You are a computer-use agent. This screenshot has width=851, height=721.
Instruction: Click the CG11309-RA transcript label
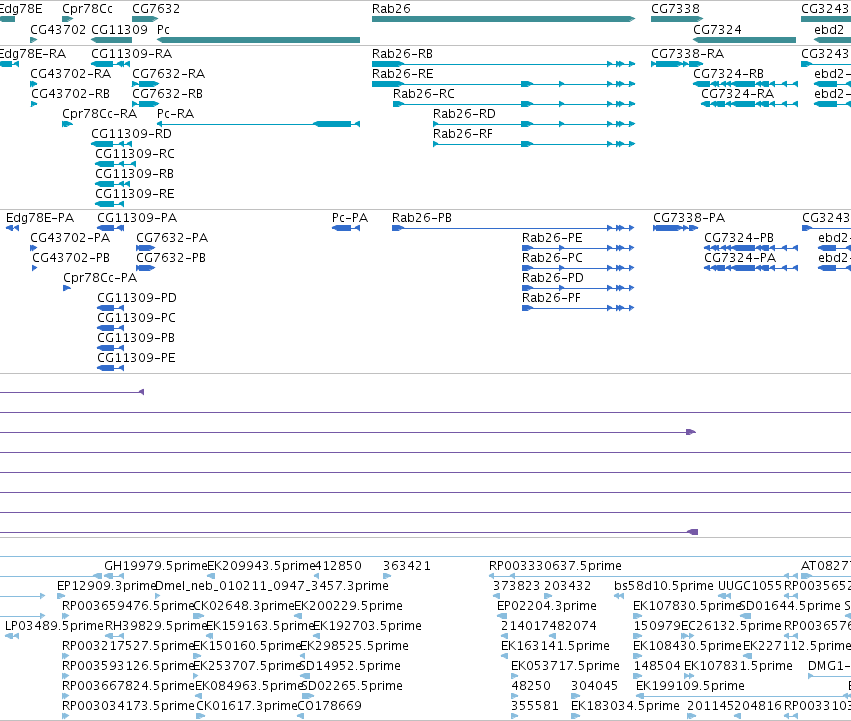point(131,54)
